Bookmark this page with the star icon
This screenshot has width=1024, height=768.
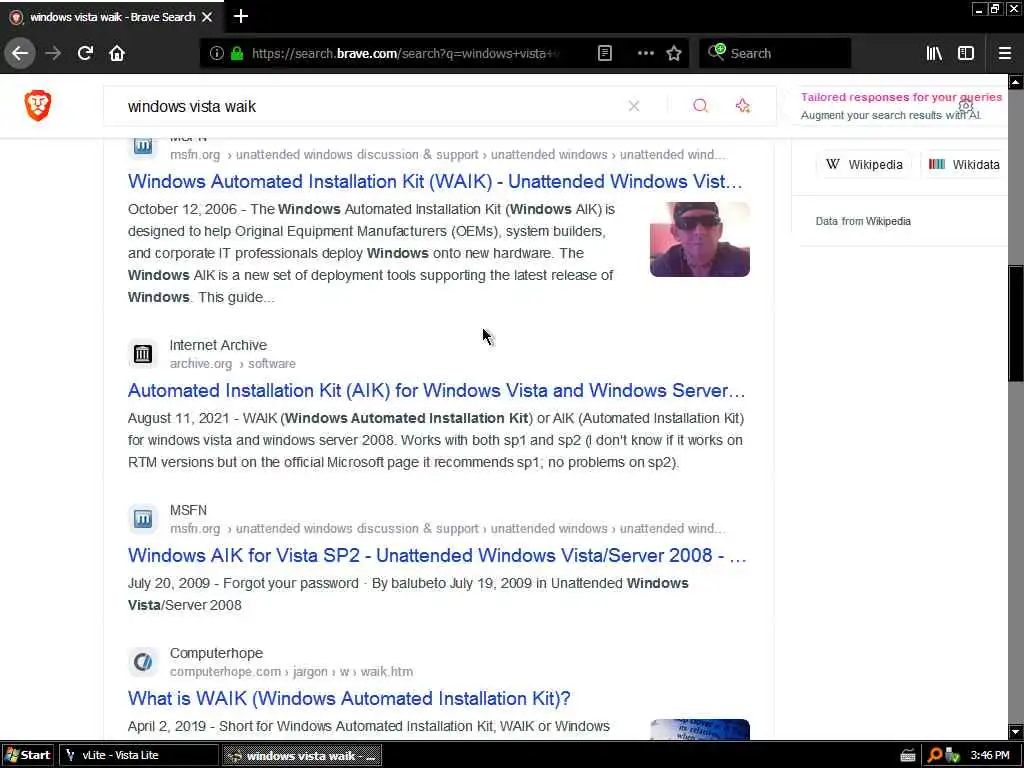click(x=674, y=54)
